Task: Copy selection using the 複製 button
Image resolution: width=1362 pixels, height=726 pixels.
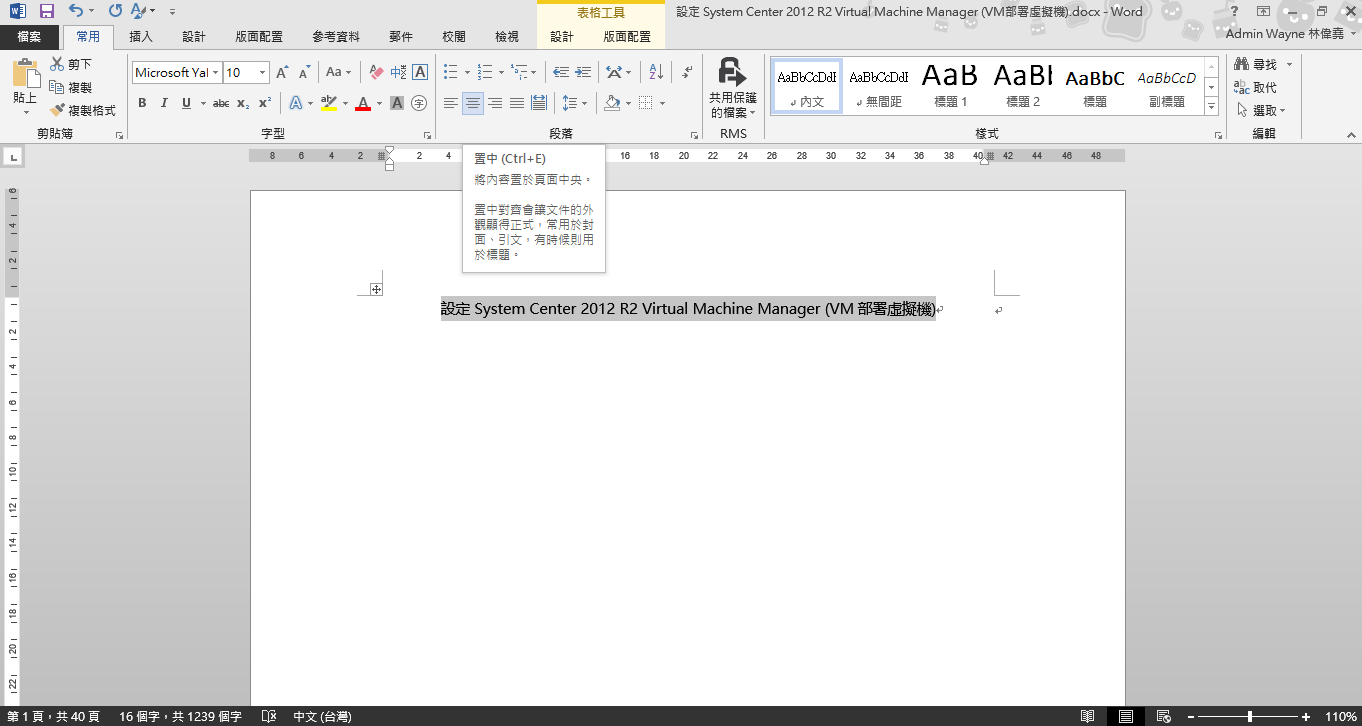Action: coord(70,87)
